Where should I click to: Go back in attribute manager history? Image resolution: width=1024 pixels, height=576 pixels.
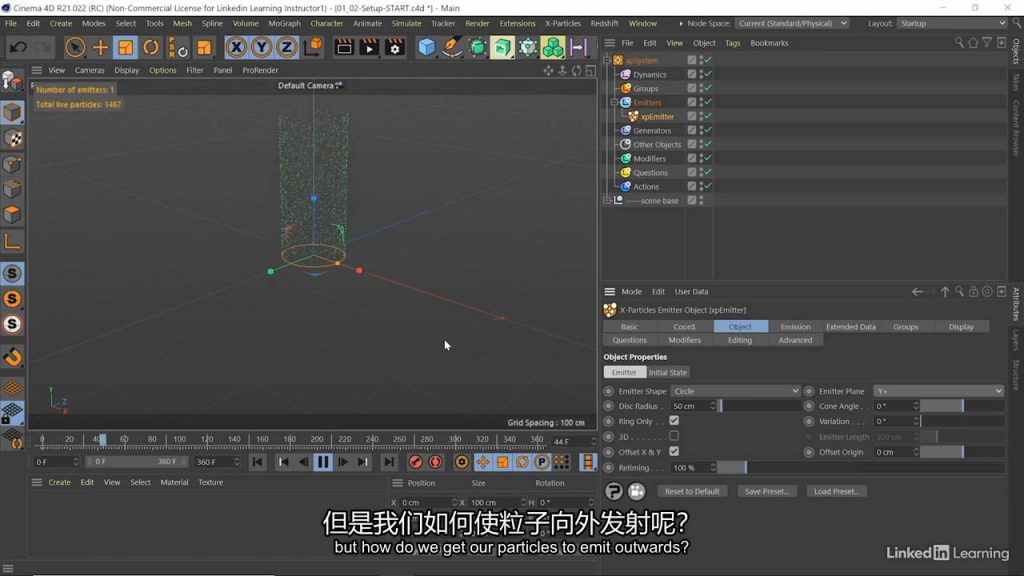(x=917, y=292)
